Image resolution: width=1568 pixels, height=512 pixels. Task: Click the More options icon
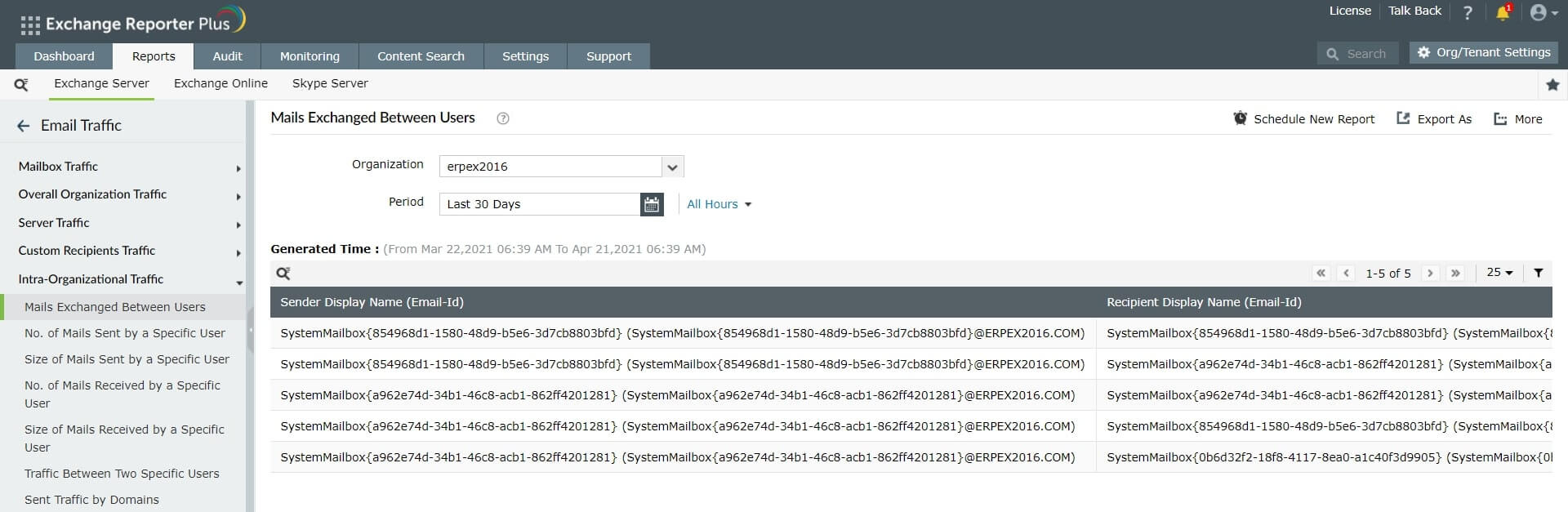coord(1500,119)
